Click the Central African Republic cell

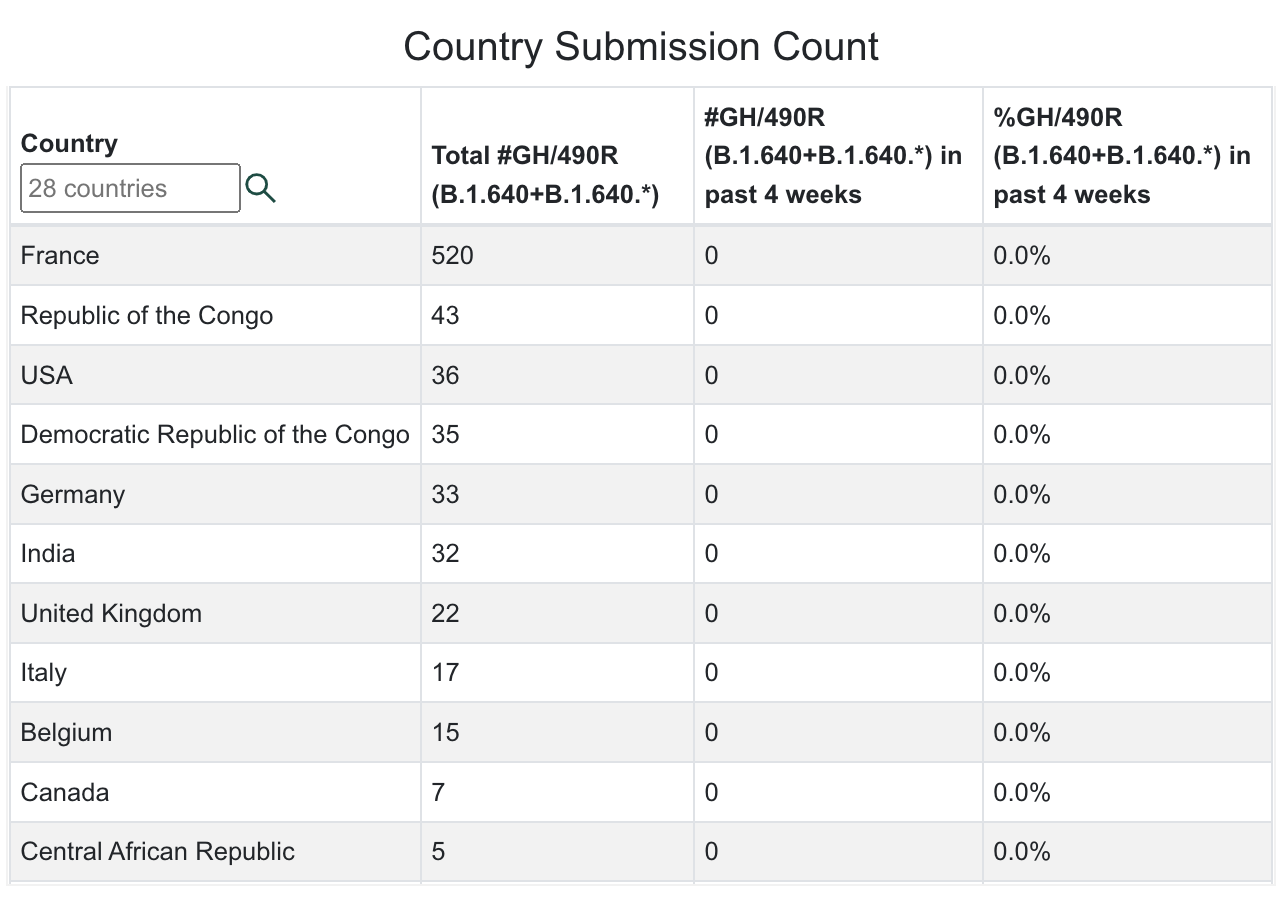pyautogui.click(x=158, y=852)
